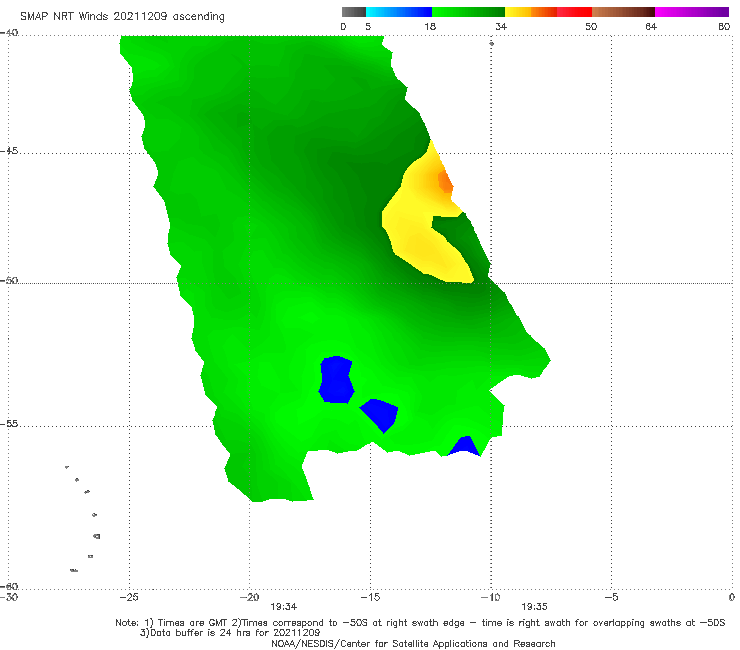Click the 'Note: 1) Times are GMT' footnote line

point(420,623)
